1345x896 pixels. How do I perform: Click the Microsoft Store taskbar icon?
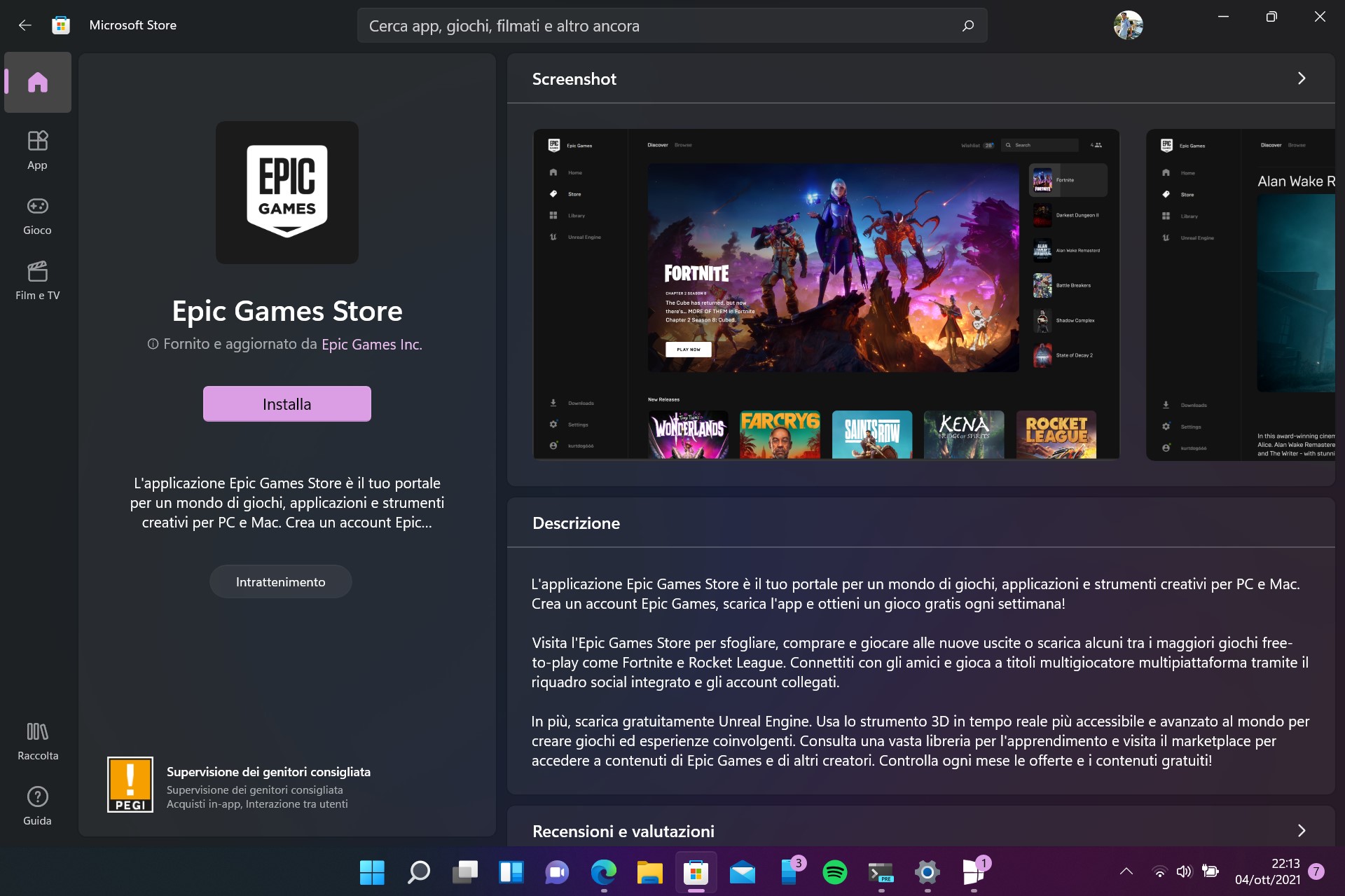point(696,872)
